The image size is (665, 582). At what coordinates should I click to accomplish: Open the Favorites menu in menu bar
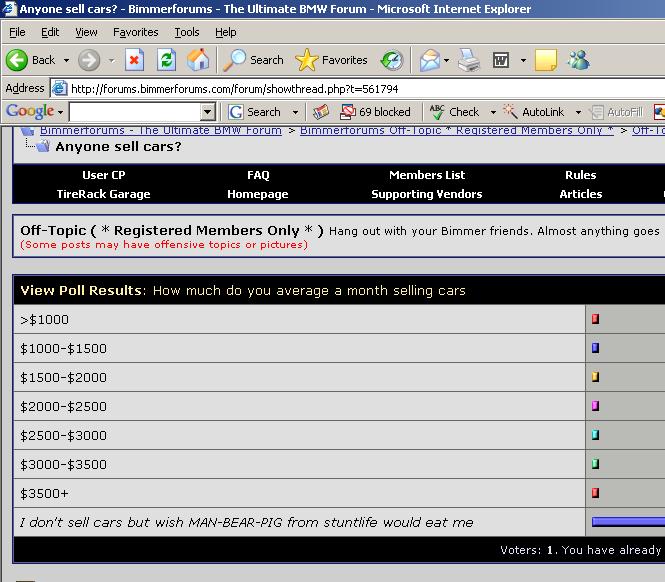pyautogui.click(x=135, y=32)
